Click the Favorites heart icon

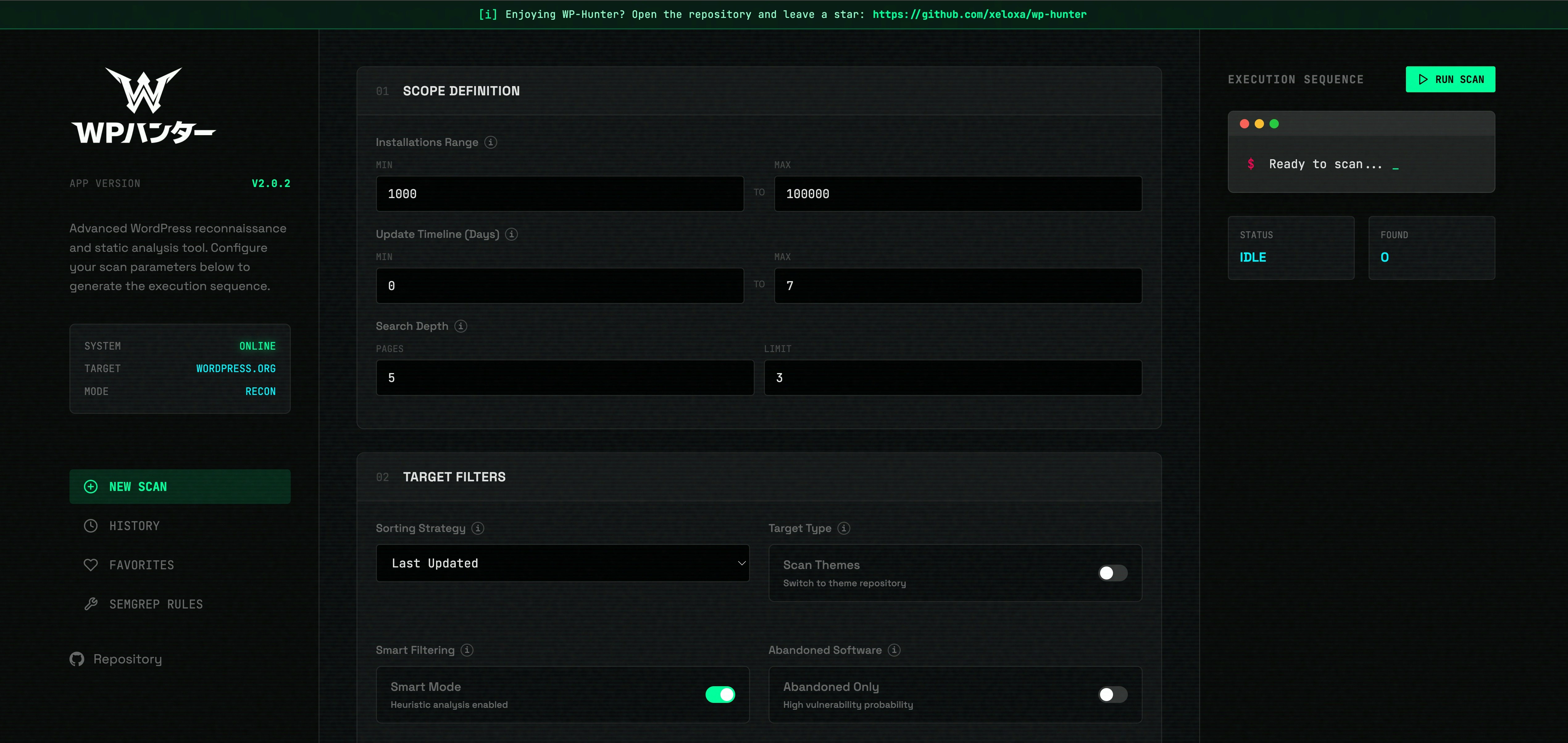91,565
